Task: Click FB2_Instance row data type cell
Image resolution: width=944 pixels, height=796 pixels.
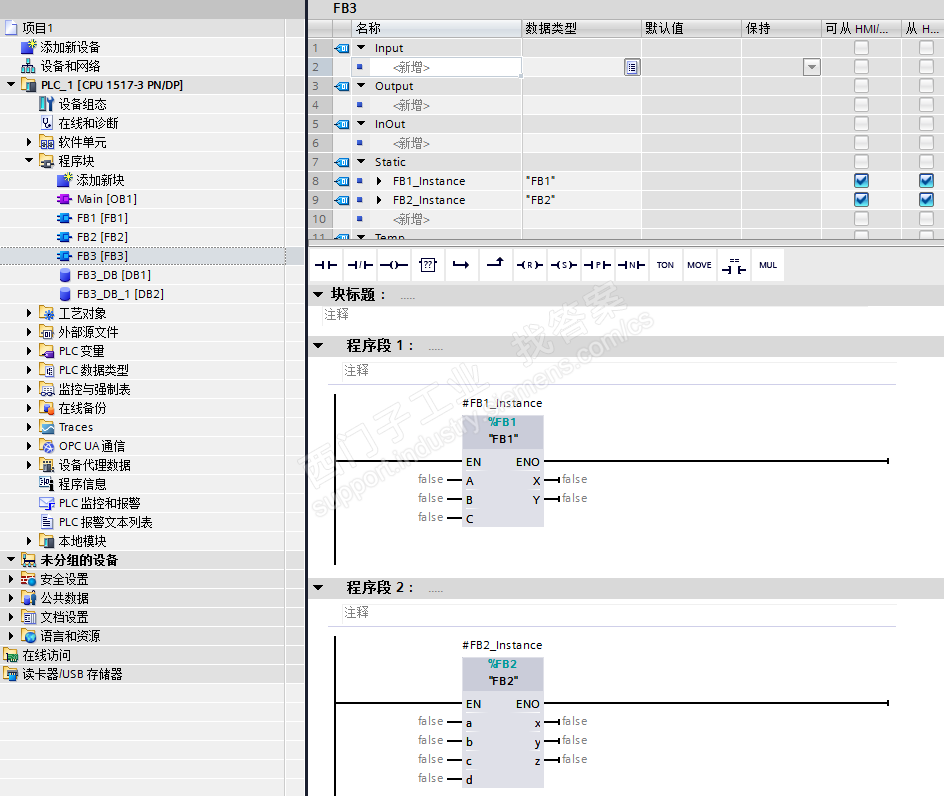Action: 582,200
